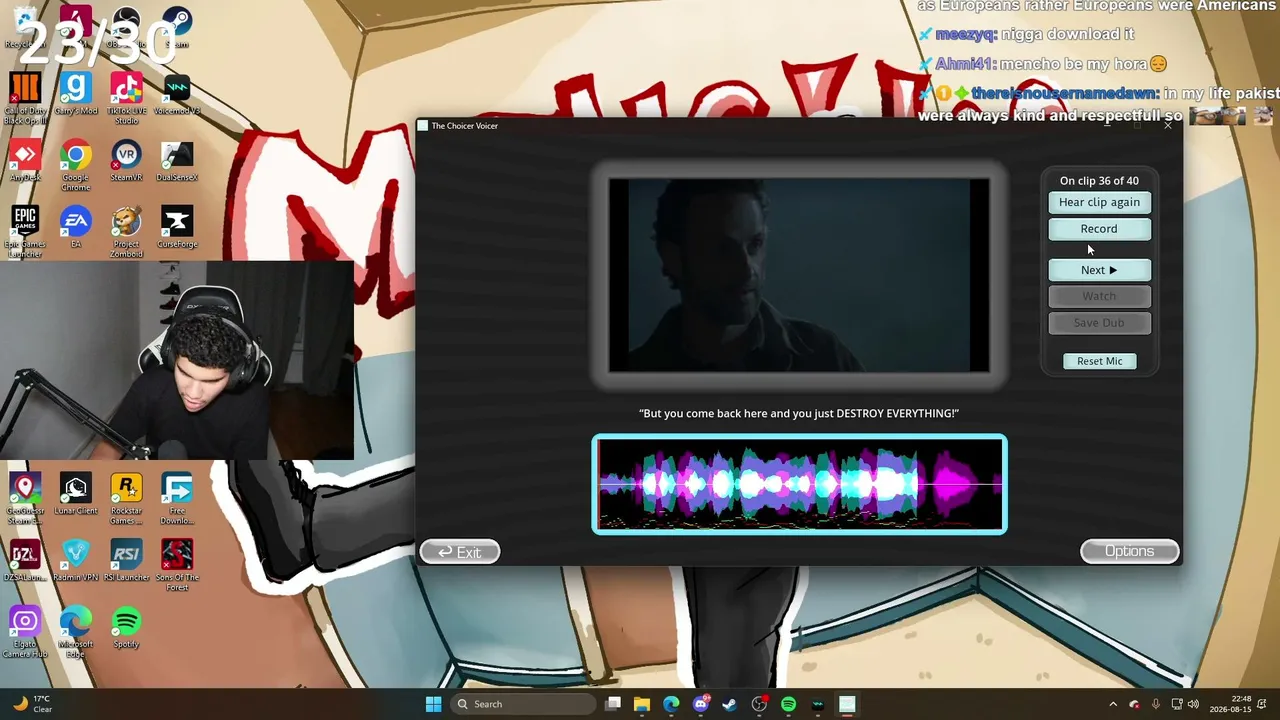Screen dimensions: 1280x720
Task: Launch Elgato Camera Hub shortcut
Action: pos(25,632)
